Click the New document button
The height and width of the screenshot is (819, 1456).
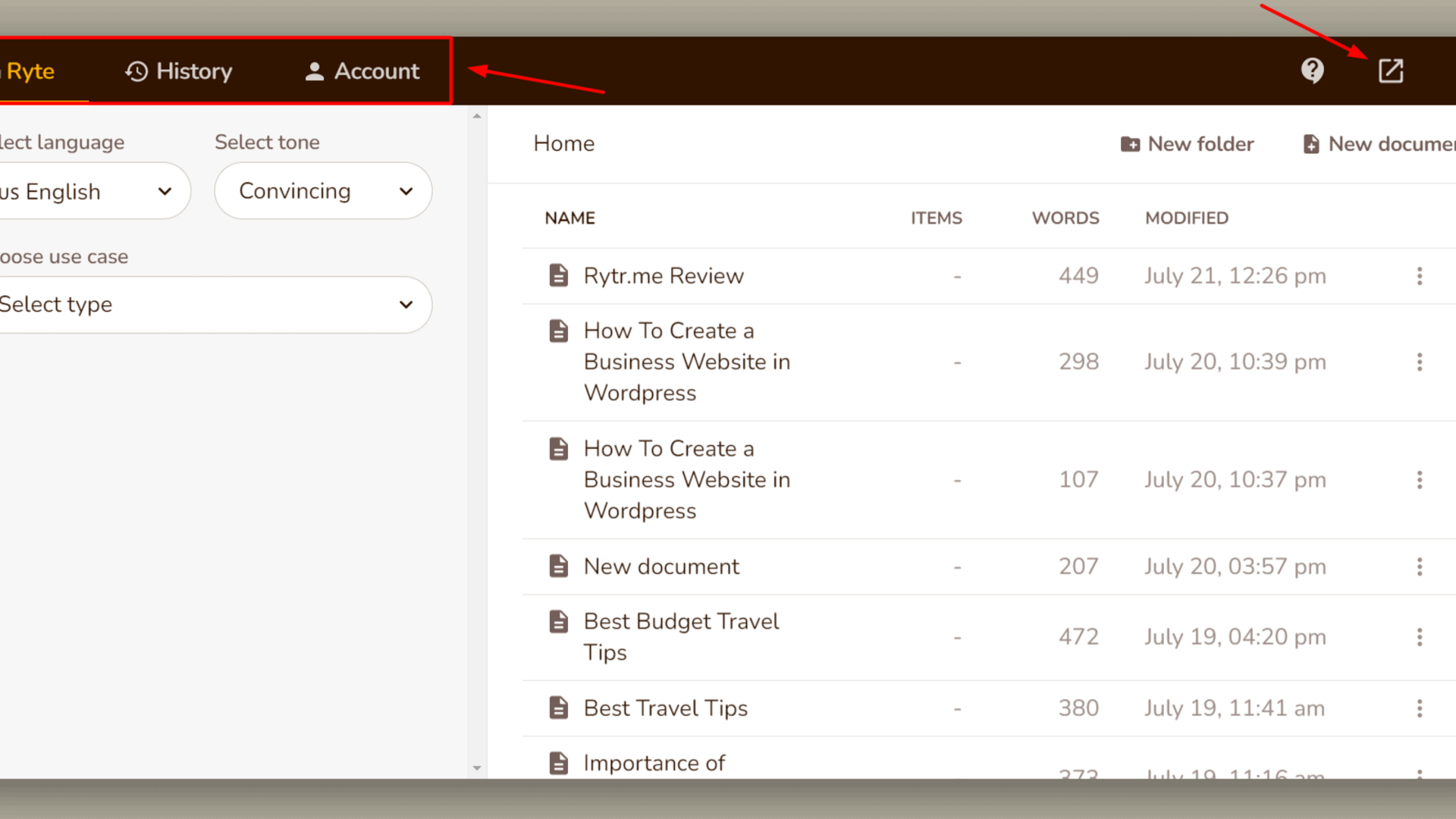point(1379,144)
